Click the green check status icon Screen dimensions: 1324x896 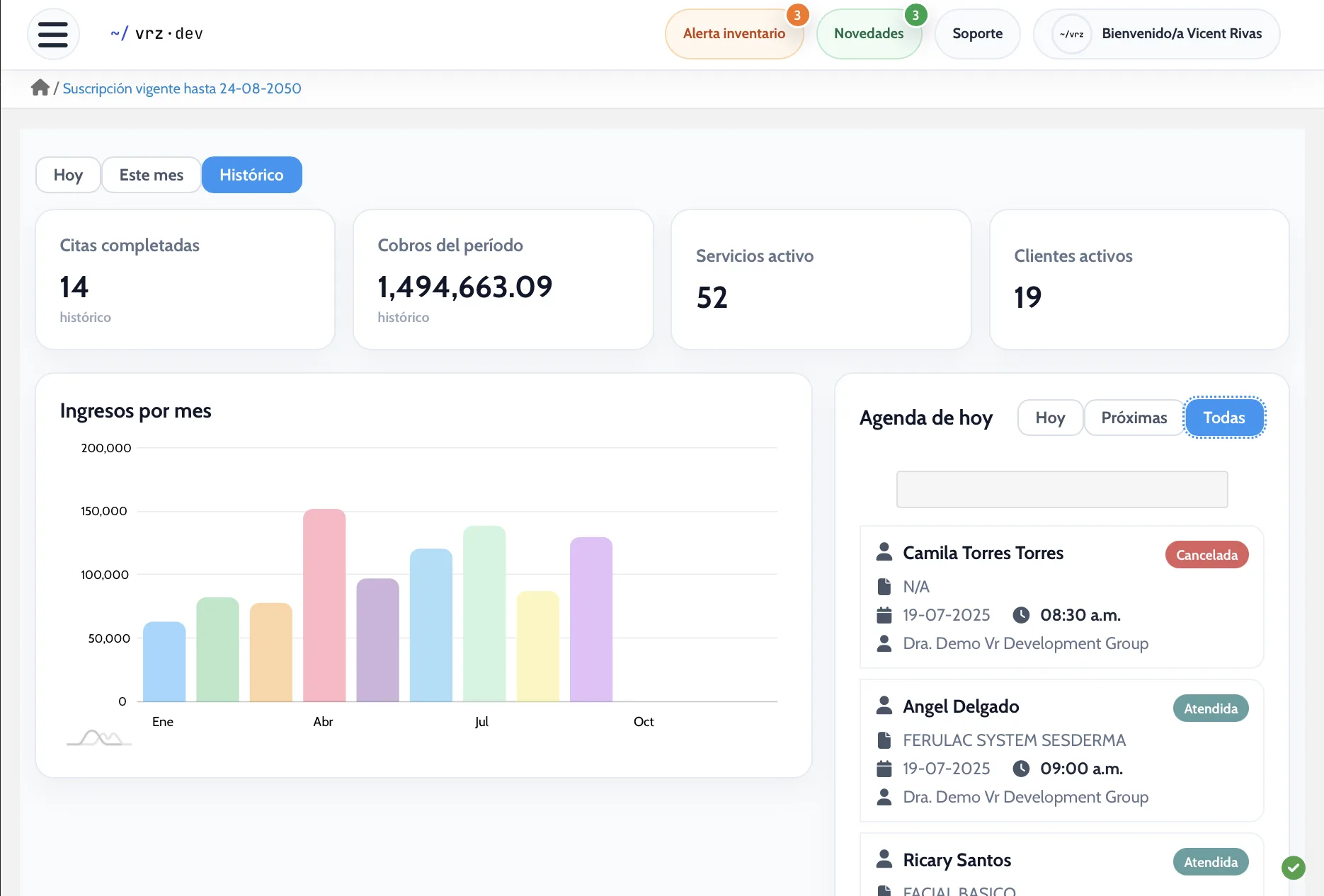click(1294, 867)
